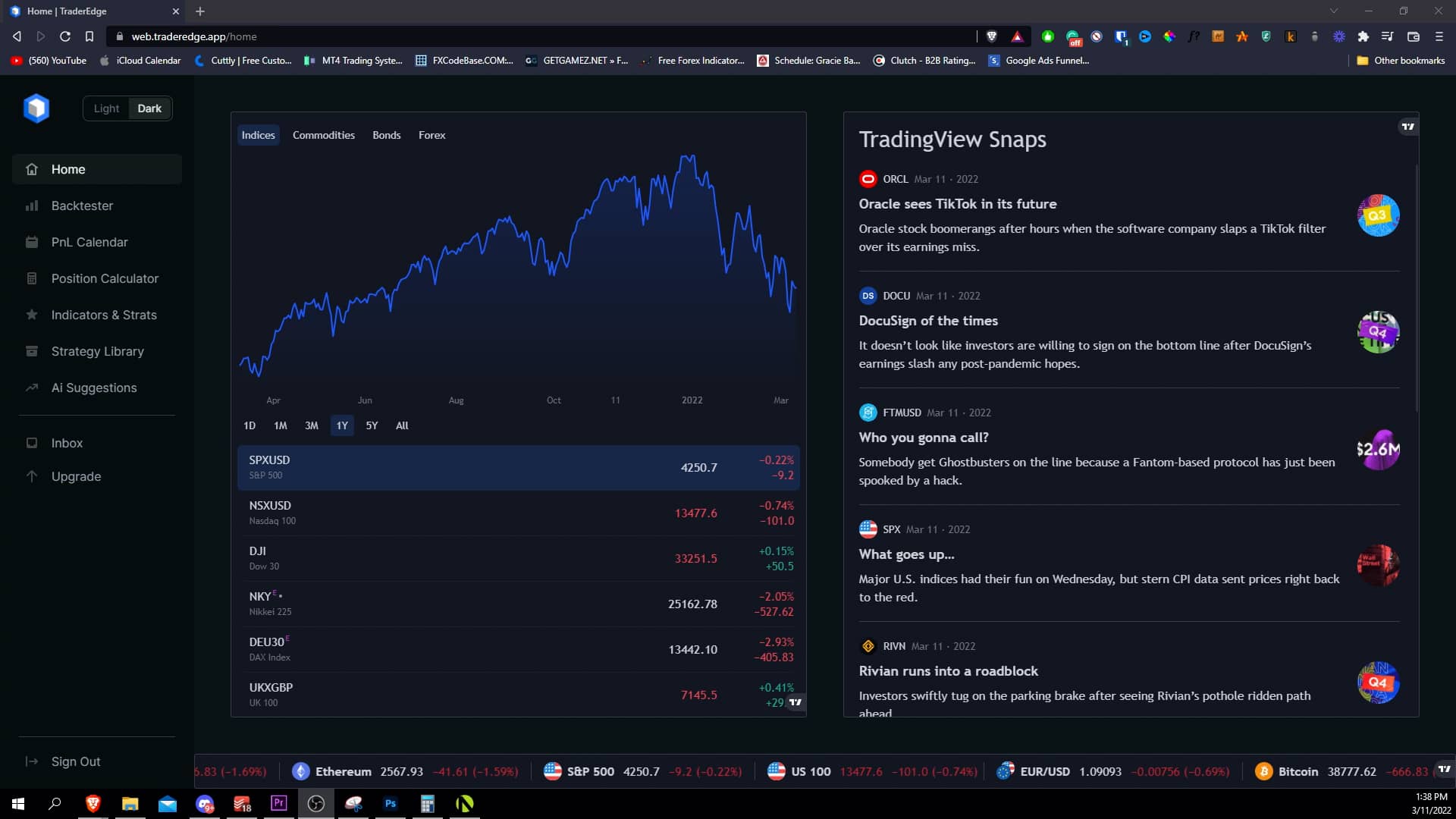The image size is (1456, 819).
Task: Select the PnL Calendar icon
Action: pos(32,242)
